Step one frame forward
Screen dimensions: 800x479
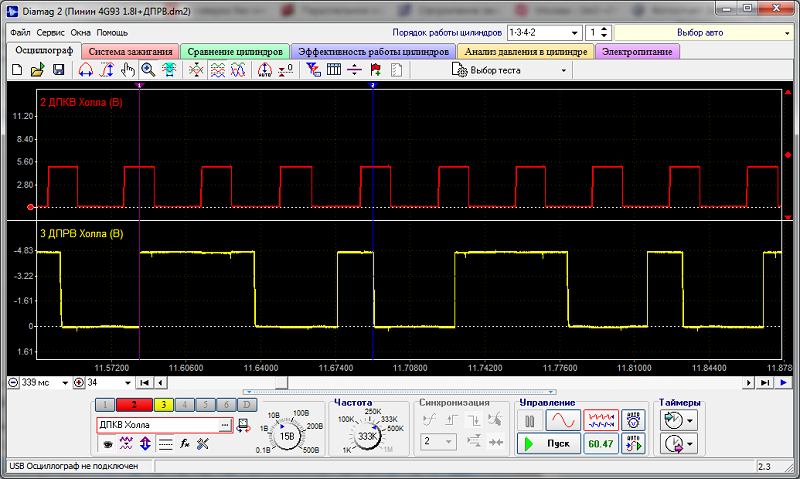tap(748, 383)
